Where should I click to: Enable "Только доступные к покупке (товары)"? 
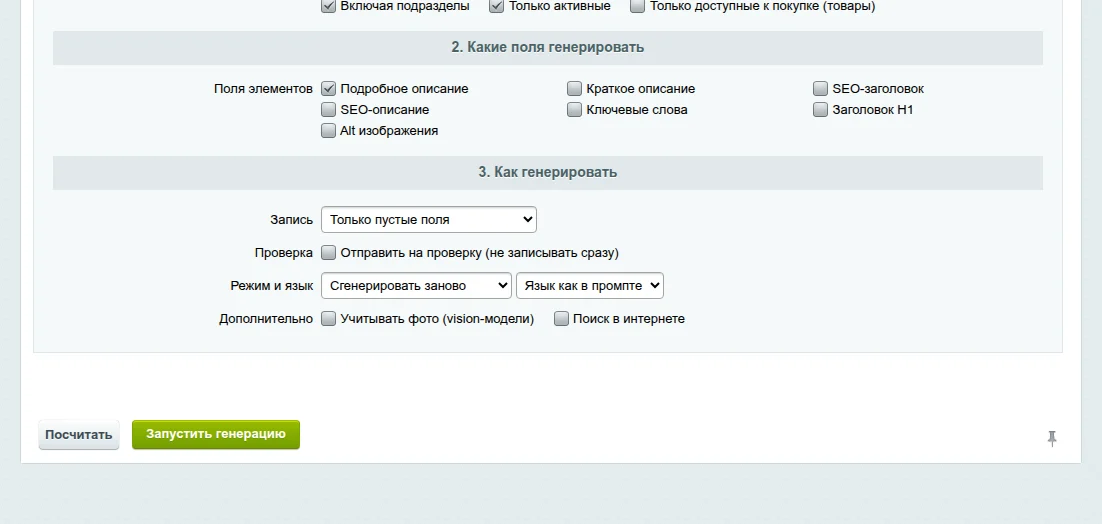point(637,6)
